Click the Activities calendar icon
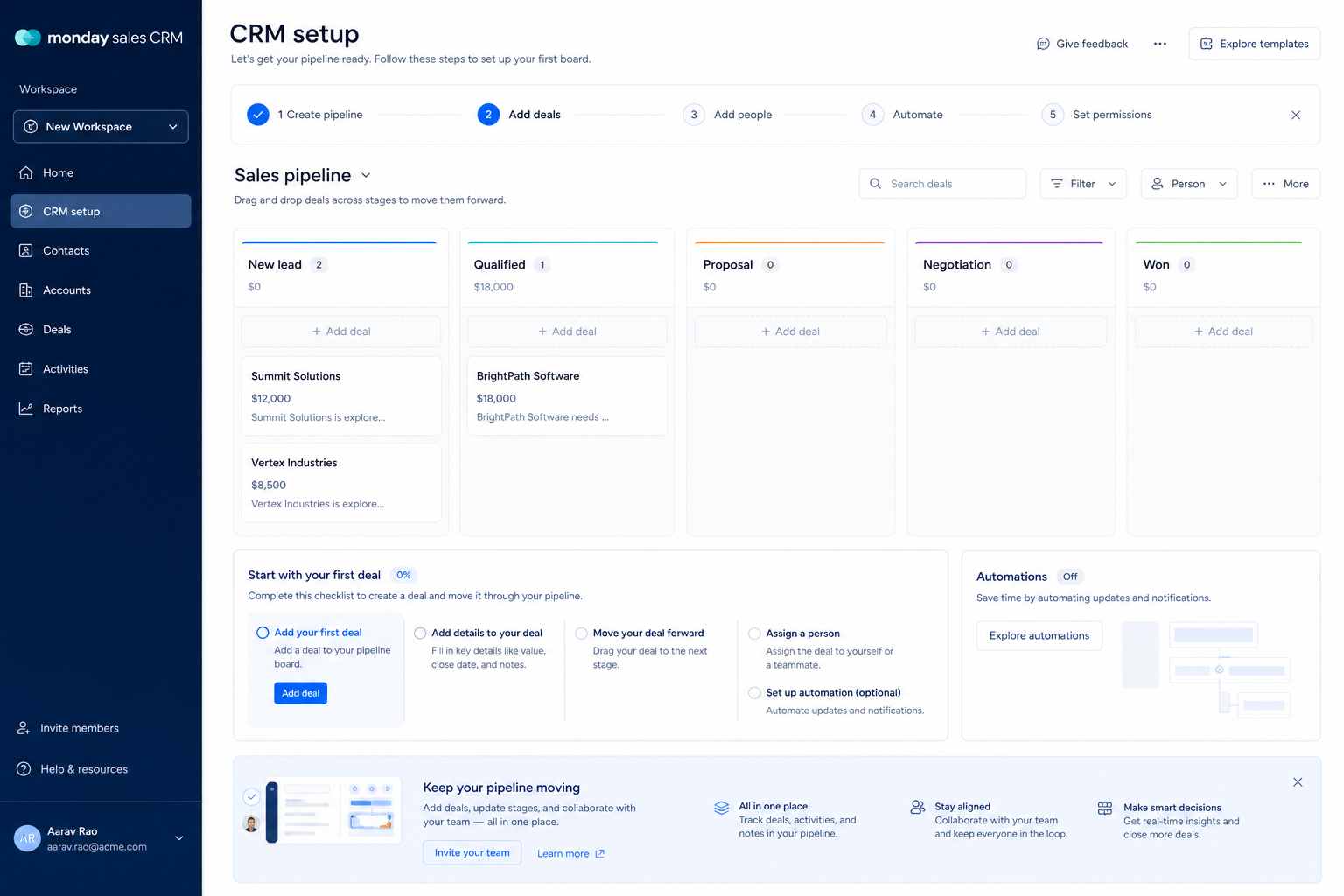Image resolution: width=1344 pixels, height=896 pixels. [x=26, y=368]
